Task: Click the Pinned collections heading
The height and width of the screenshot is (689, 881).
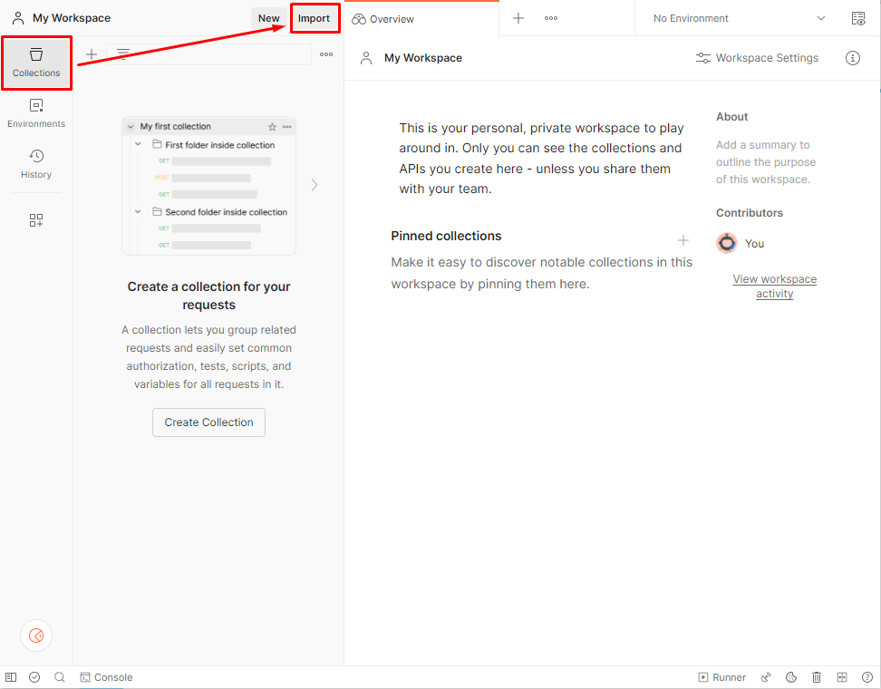Action: [446, 236]
